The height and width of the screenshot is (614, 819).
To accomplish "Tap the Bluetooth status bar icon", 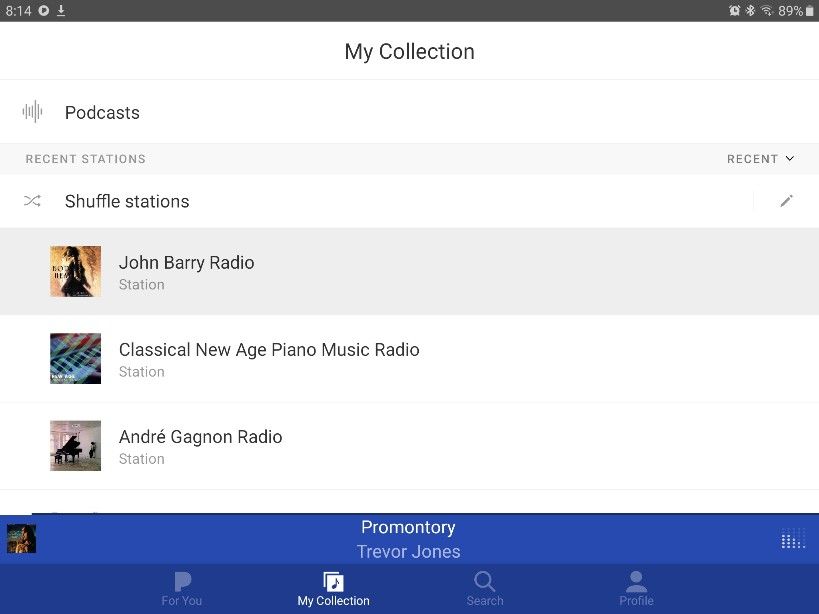I will (x=749, y=10).
